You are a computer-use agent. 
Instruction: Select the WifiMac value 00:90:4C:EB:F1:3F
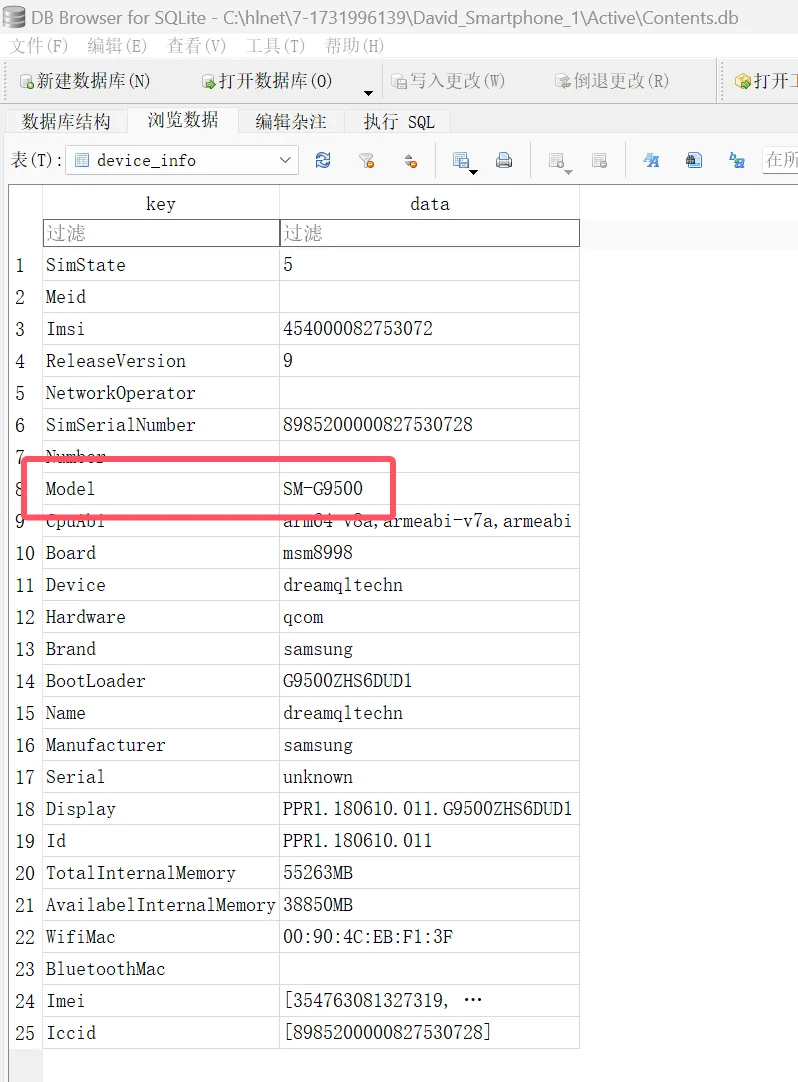coord(429,937)
